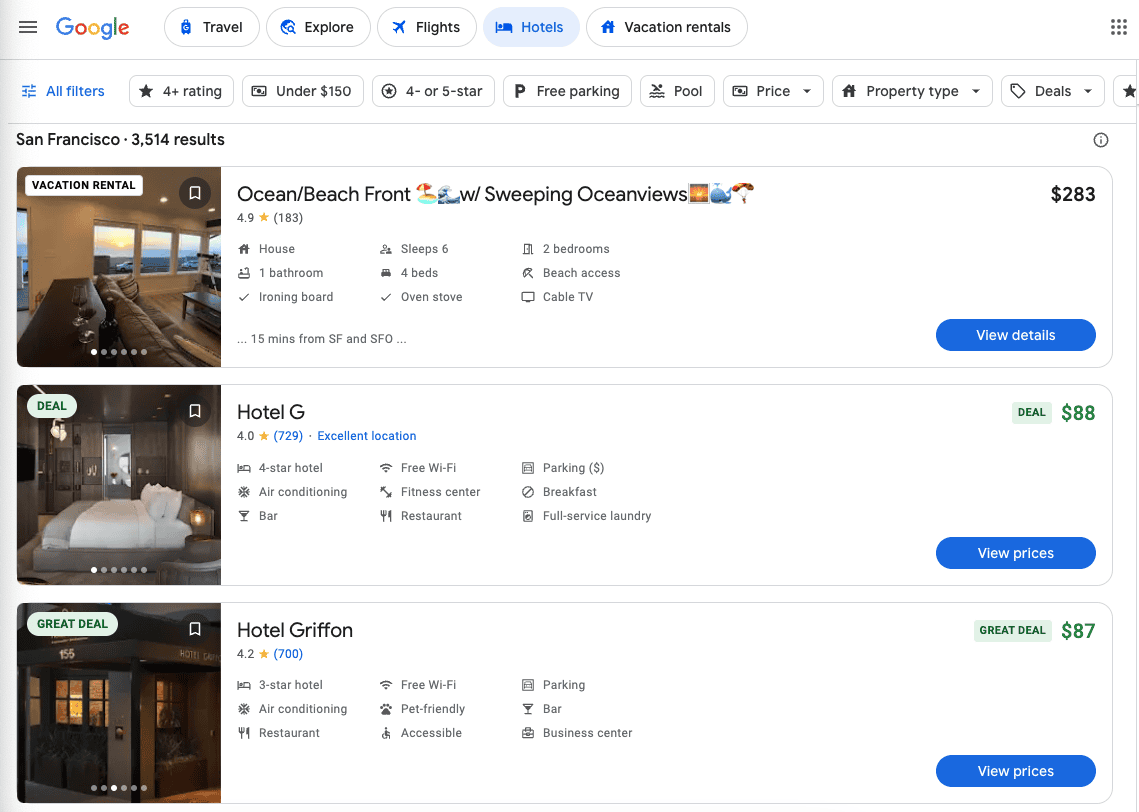
Task: Open Hotel G's 729 reviews link
Action: [288, 436]
